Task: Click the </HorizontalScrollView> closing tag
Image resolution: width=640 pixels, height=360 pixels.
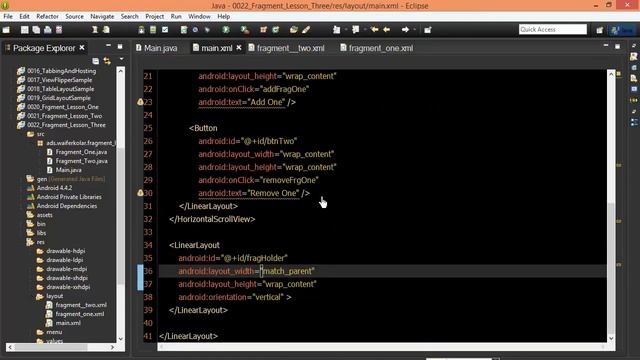Action: pos(212,219)
